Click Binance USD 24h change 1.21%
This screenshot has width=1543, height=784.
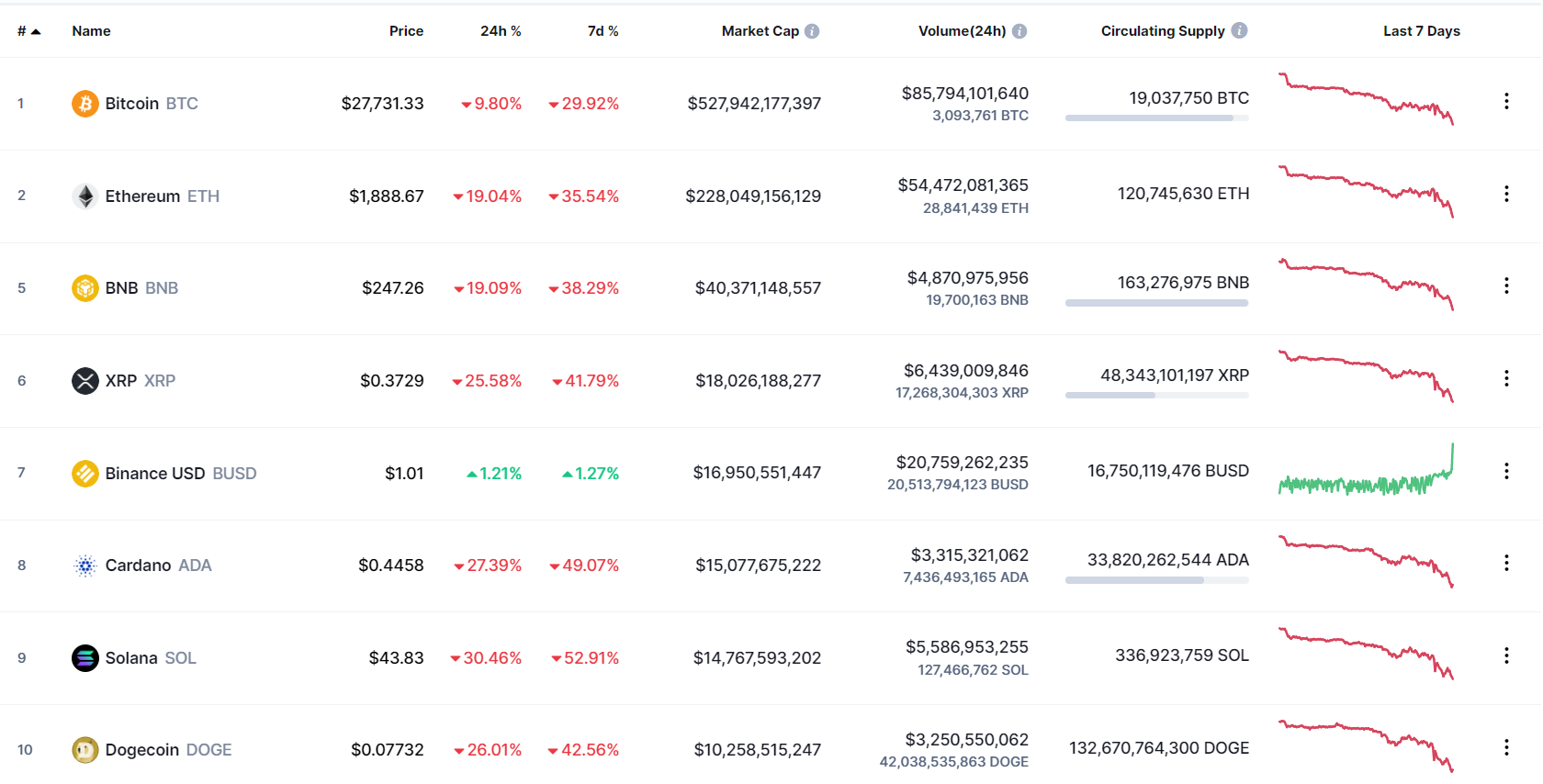(x=494, y=474)
